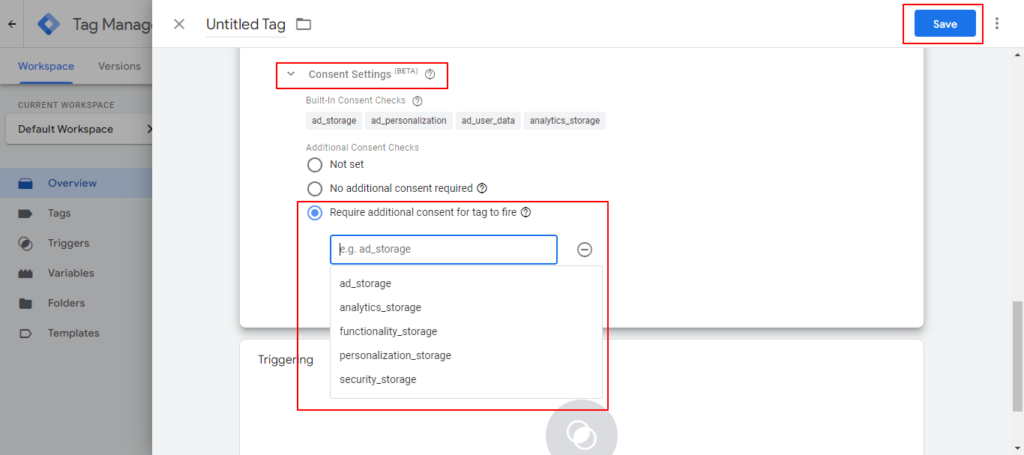Click help icon next to Consent Settings
This screenshot has width=1024, height=455.
(x=430, y=74)
